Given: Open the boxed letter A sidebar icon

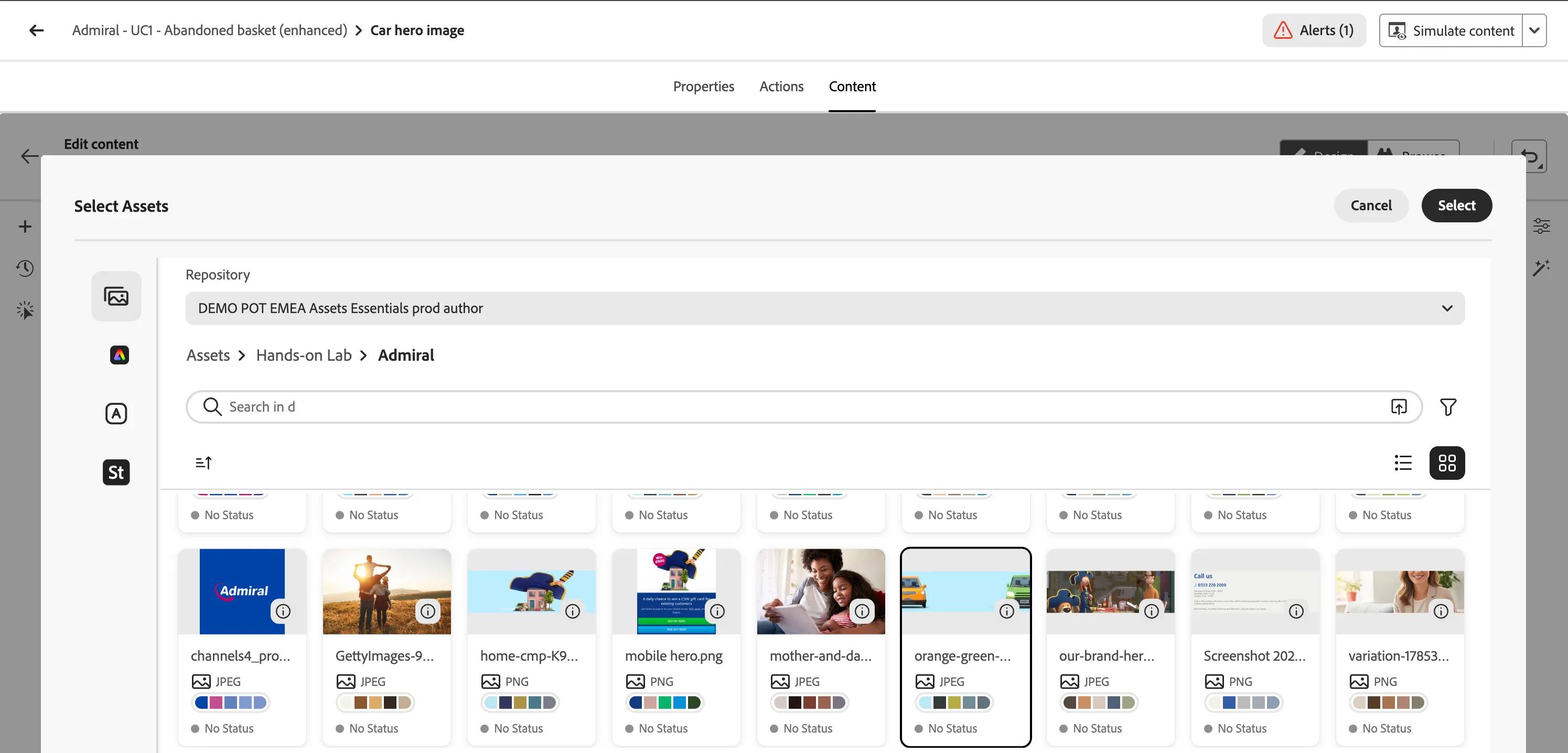Looking at the screenshot, I should (x=116, y=414).
